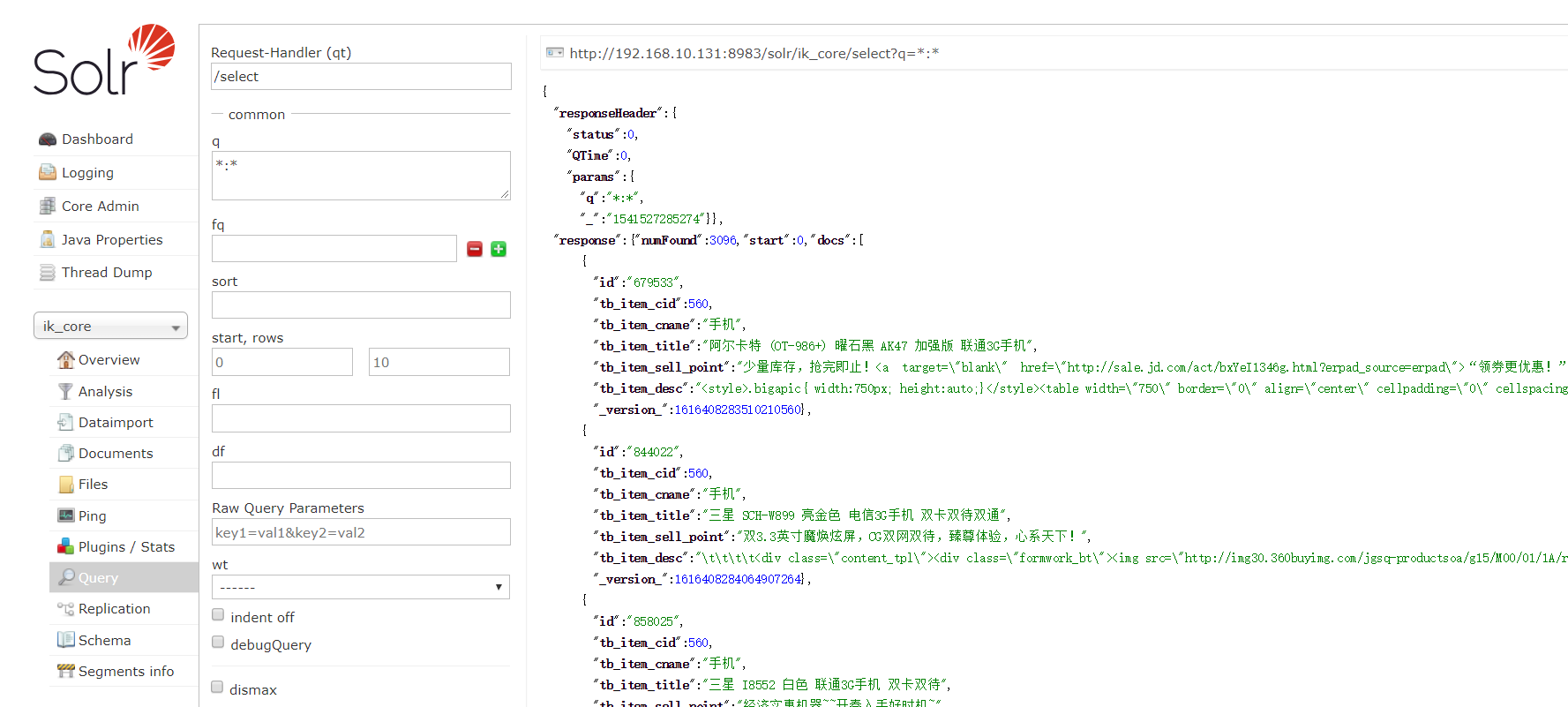Click the Core Admin icon

point(48,206)
